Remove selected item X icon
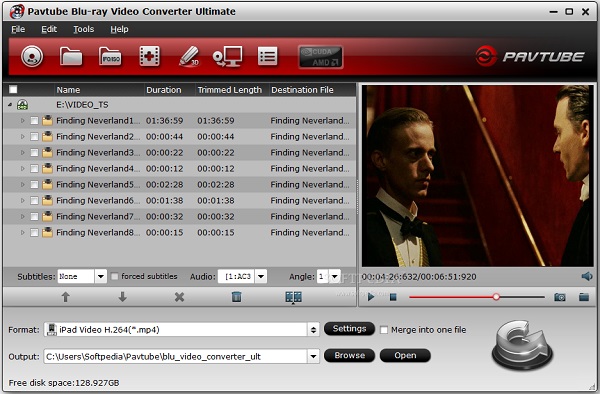The image size is (600, 394). (x=179, y=297)
